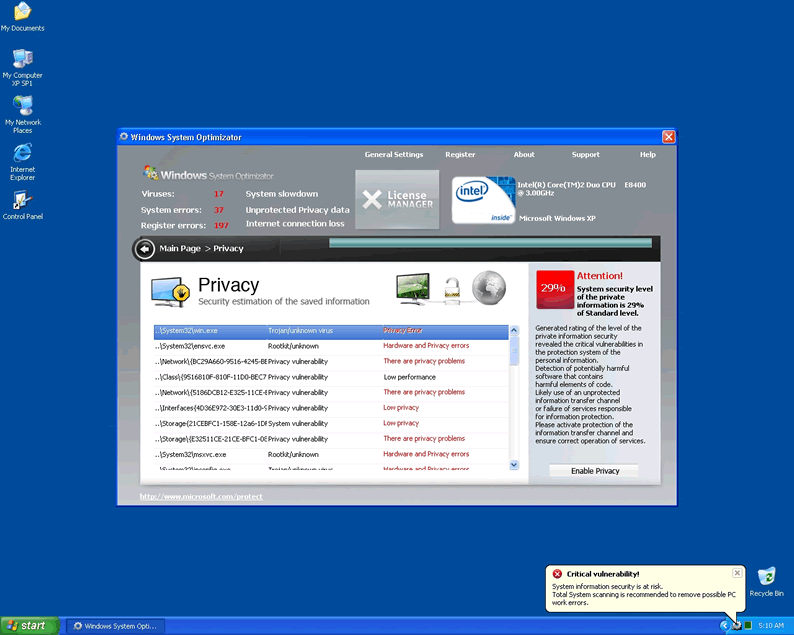Click the red 29% attention badge
Viewport: 794px width, 635px height.
pyautogui.click(x=554, y=288)
